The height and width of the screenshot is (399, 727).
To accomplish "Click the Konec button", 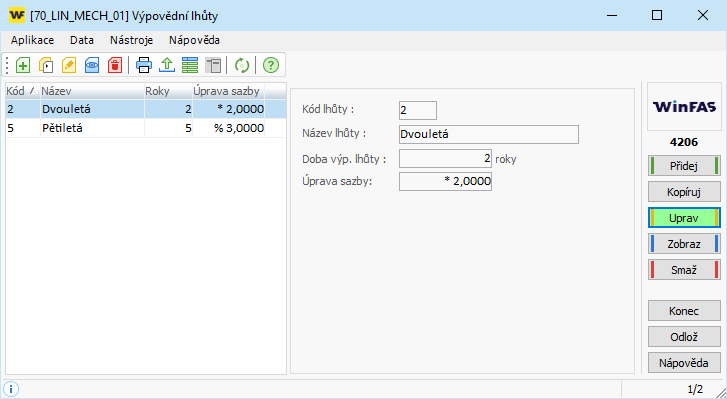I will [x=684, y=311].
